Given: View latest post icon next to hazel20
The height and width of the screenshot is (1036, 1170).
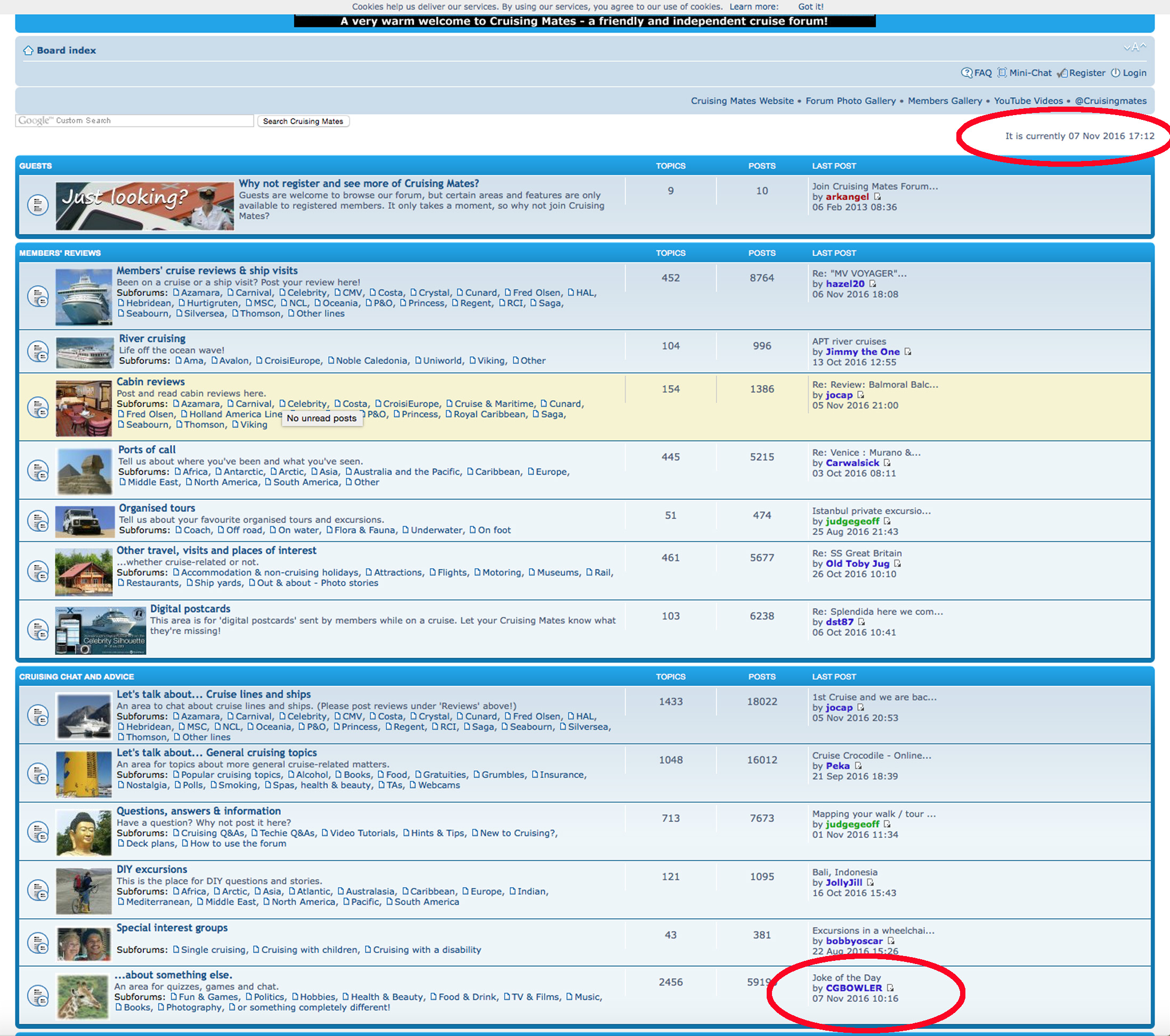Looking at the screenshot, I should pyautogui.click(x=872, y=284).
